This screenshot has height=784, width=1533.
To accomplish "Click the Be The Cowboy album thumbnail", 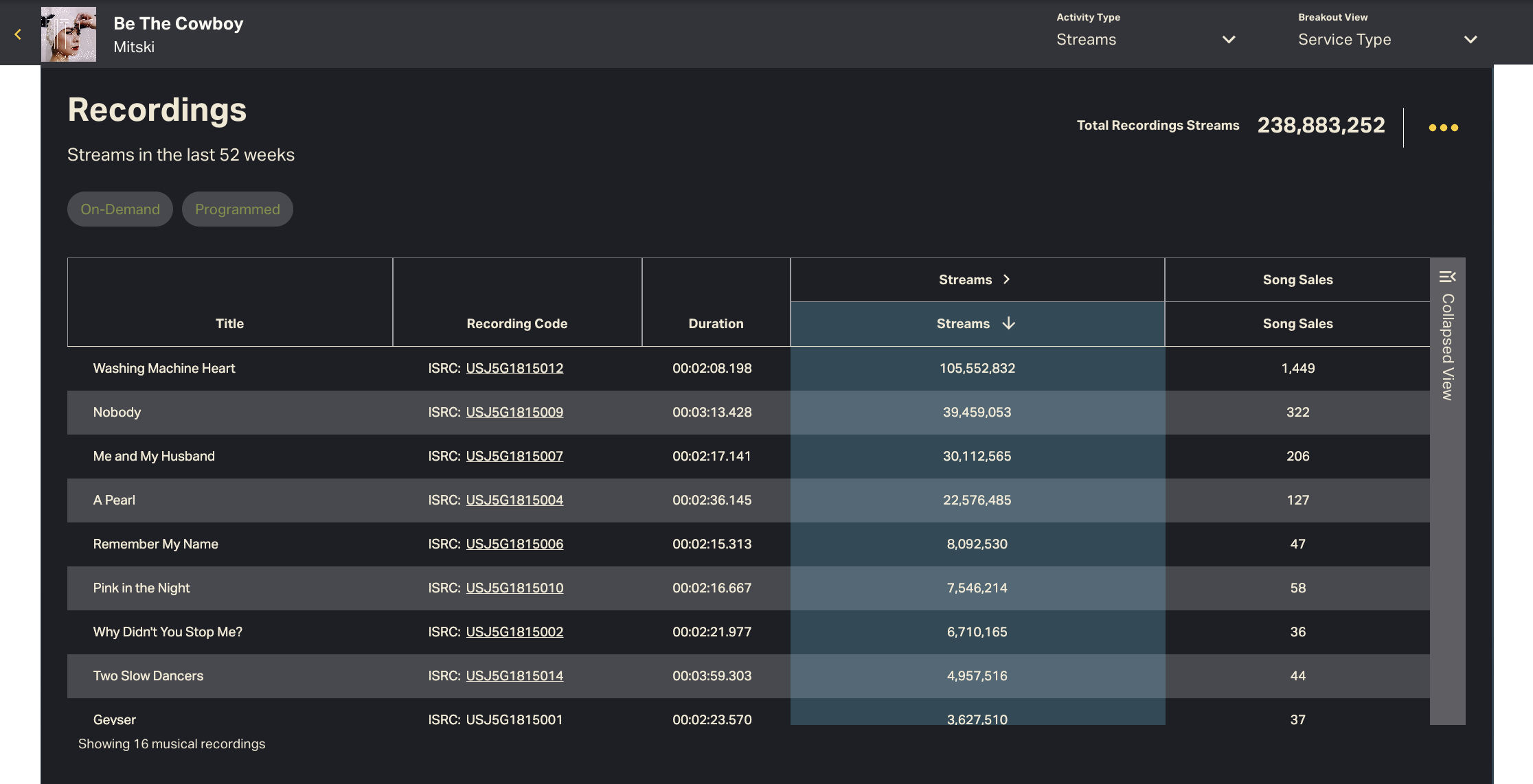I will pos(69,34).
